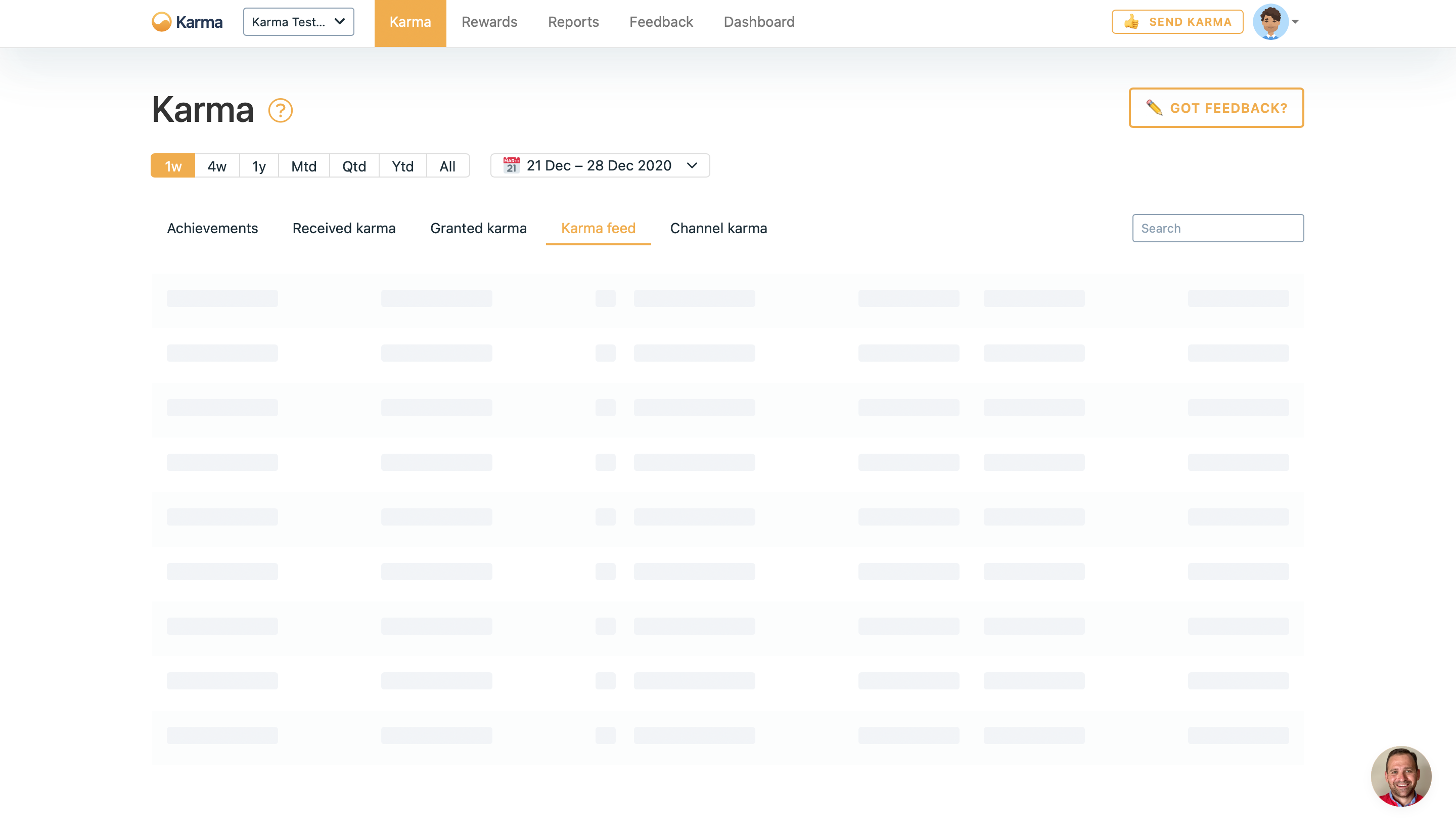Click the thumbs-up Send Karma button
Viewport: 1456px width, 827px height.
click(x=1177, y=22)
